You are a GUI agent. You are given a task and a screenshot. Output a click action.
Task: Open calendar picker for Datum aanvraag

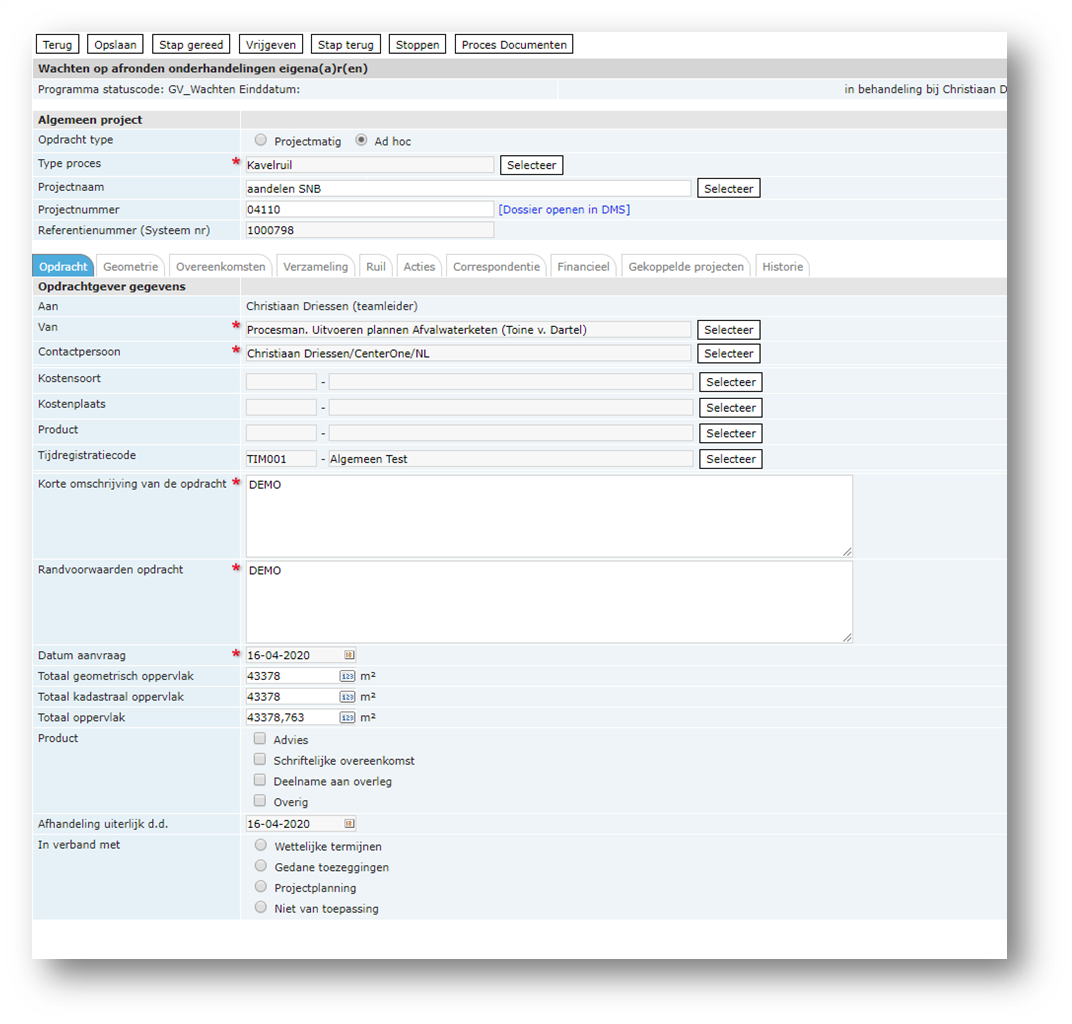pyautogui.click(x=349, y=655)
